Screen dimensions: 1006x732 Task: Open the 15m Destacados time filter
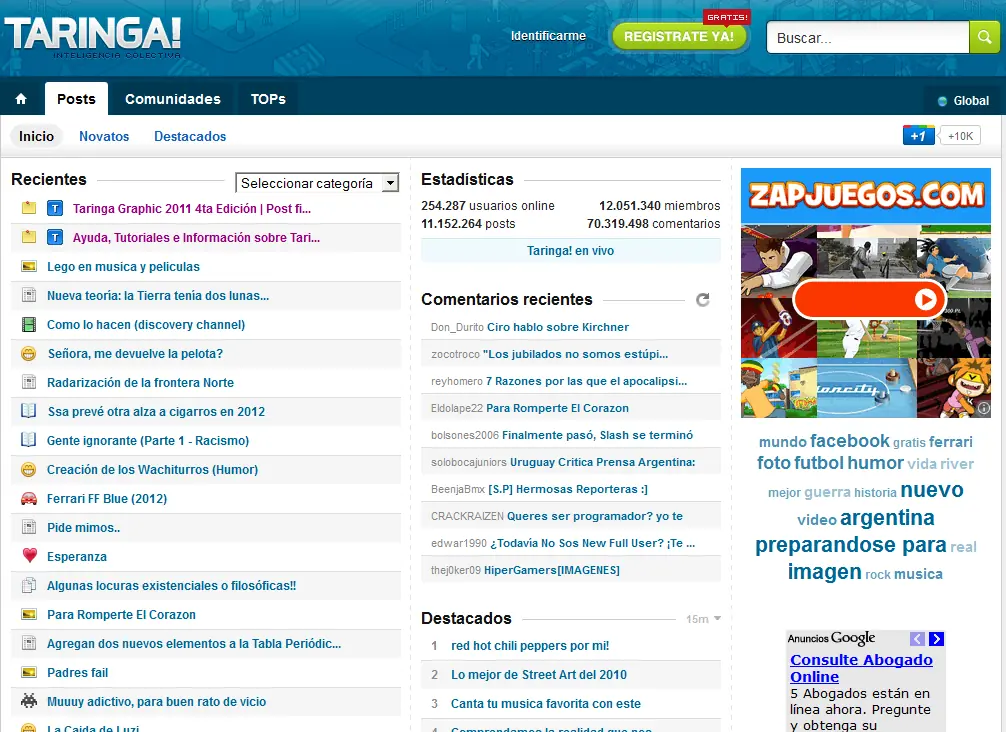coord(703,619)
